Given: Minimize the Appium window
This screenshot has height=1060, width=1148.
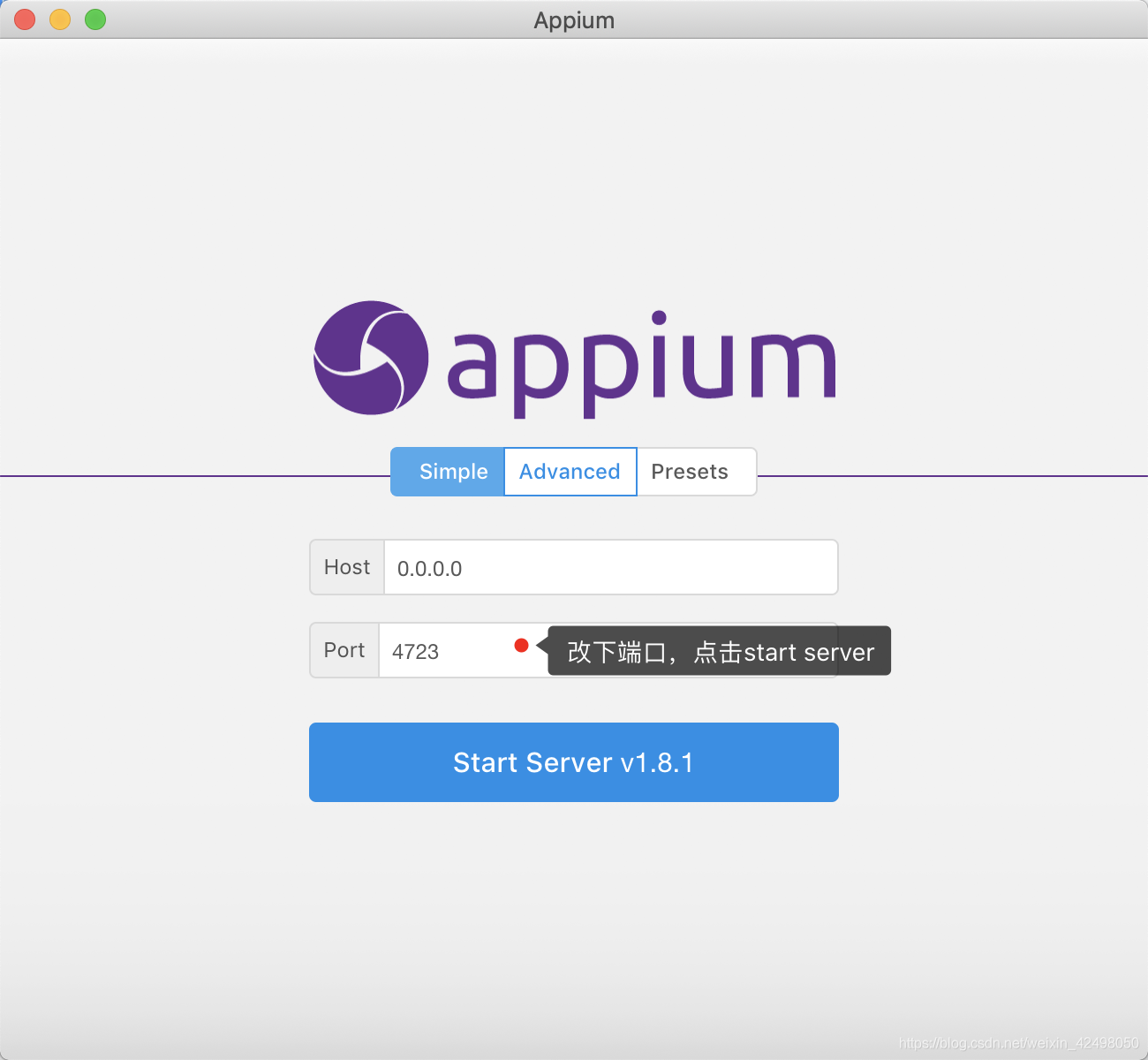Looking at the screenshot, I should (x=60, y=19).
